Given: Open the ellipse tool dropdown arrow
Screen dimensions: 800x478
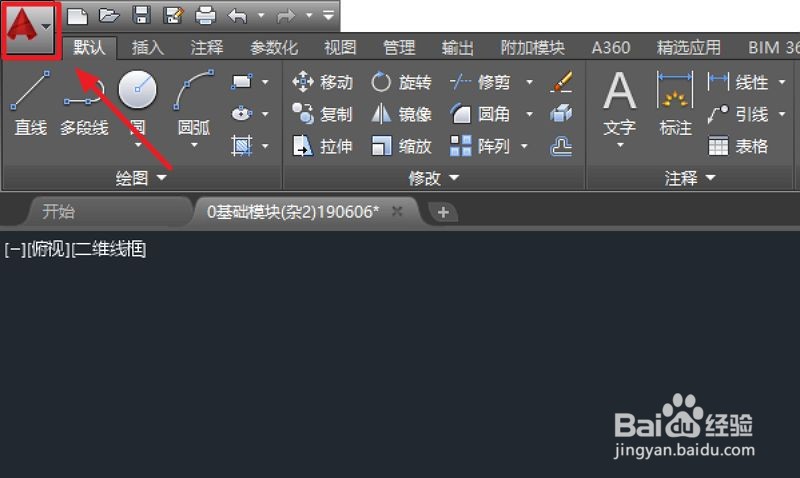Looking at the screenshot, I should pyautogui.click(x=265, y=114).
